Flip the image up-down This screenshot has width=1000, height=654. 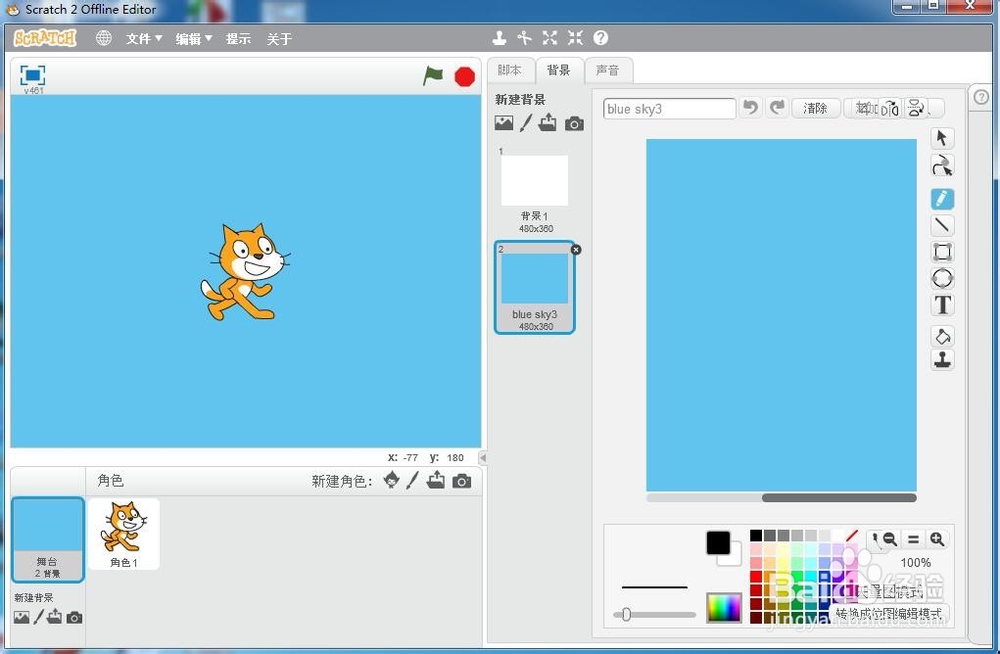click(916, 108)
